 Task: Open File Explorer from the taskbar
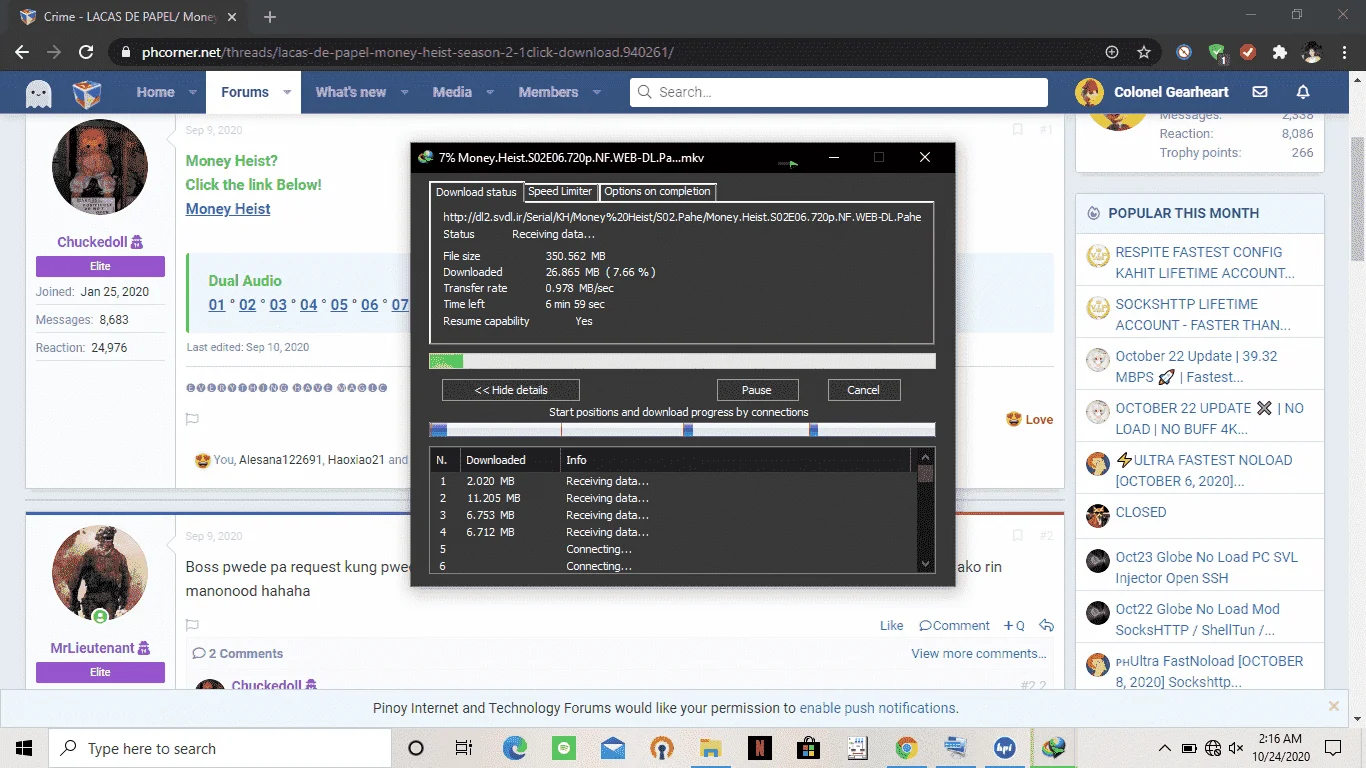coord(710,748)
